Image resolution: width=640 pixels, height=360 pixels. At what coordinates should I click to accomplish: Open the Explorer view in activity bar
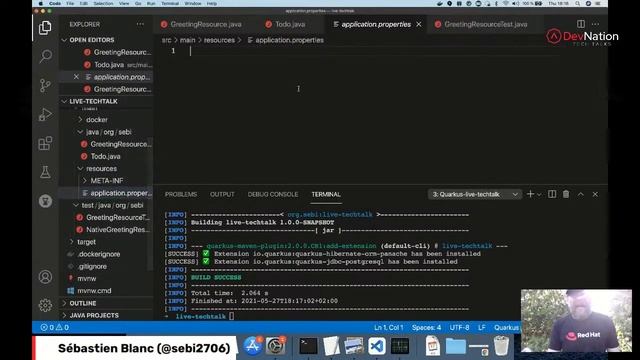[x=45, y=28]
